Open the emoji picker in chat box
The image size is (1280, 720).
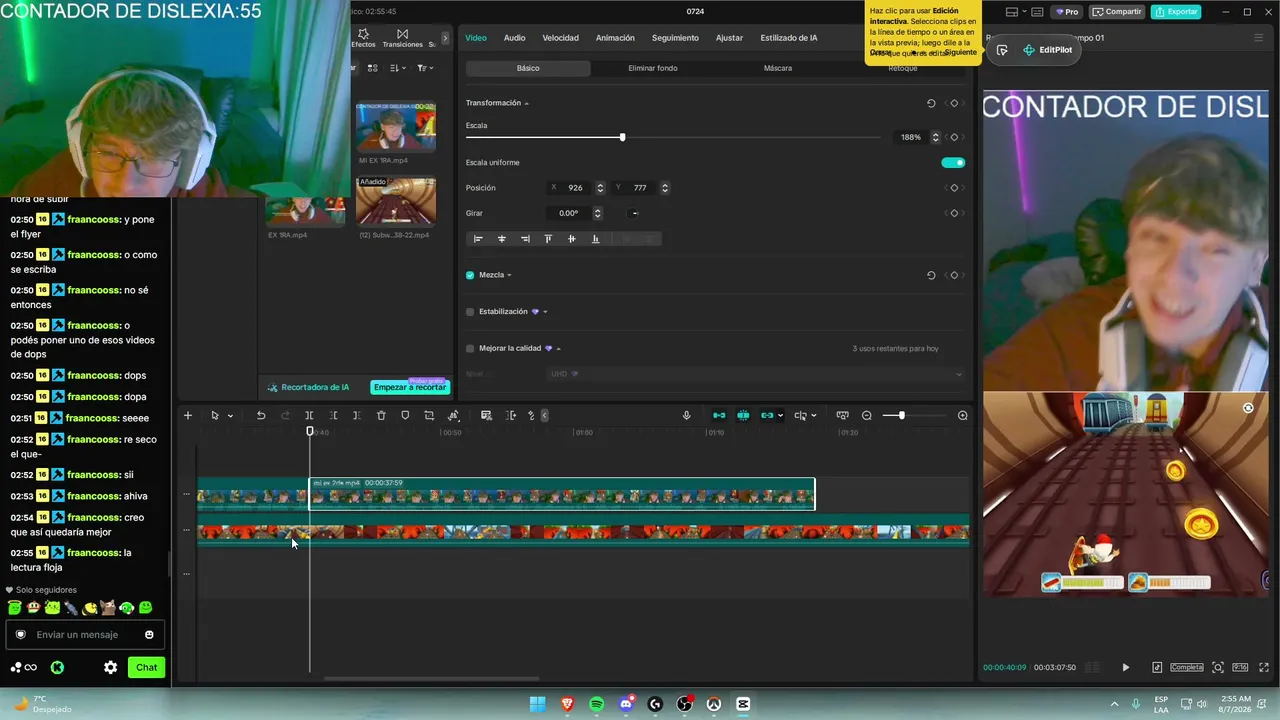(149, 634)
